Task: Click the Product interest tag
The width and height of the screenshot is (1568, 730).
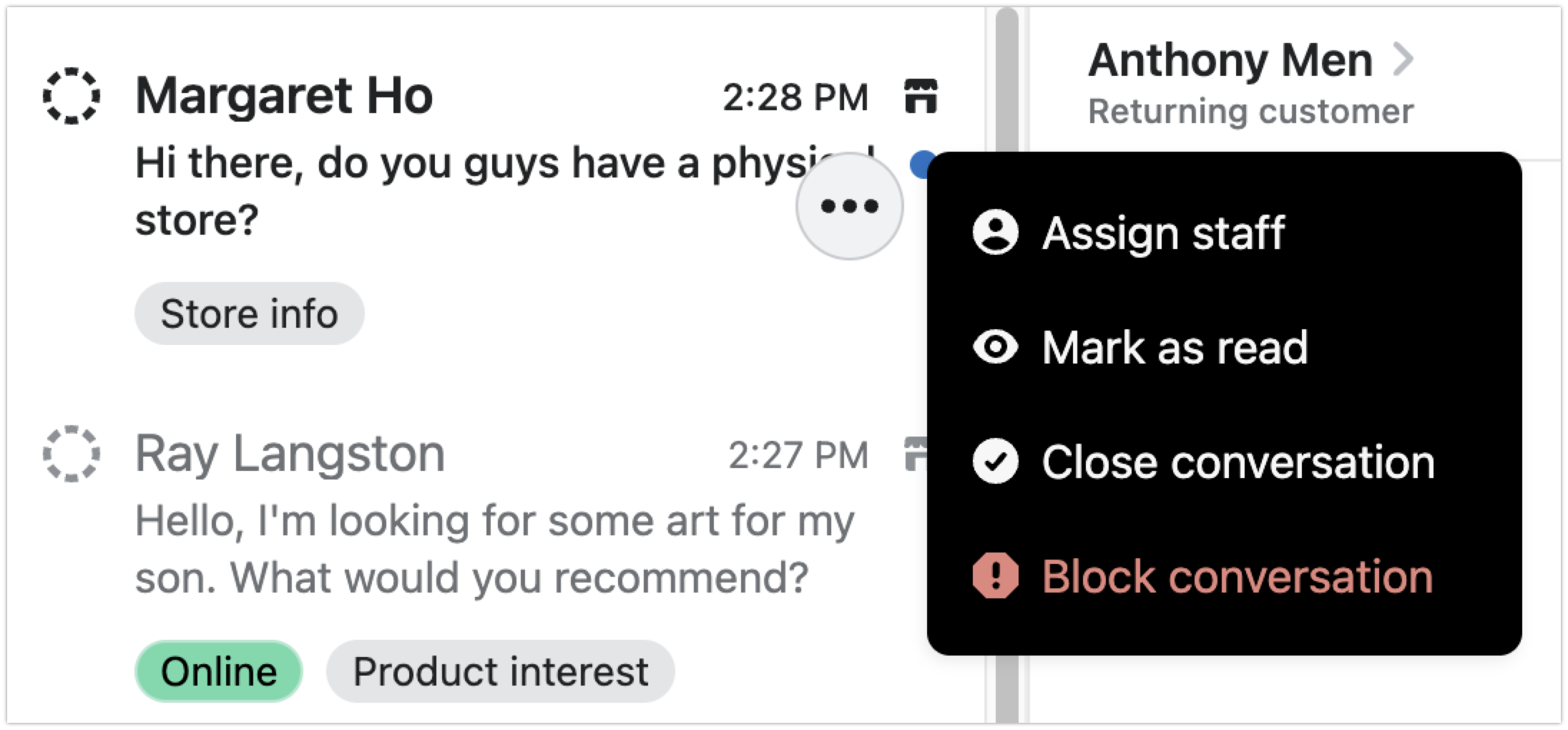Action: 500,671
